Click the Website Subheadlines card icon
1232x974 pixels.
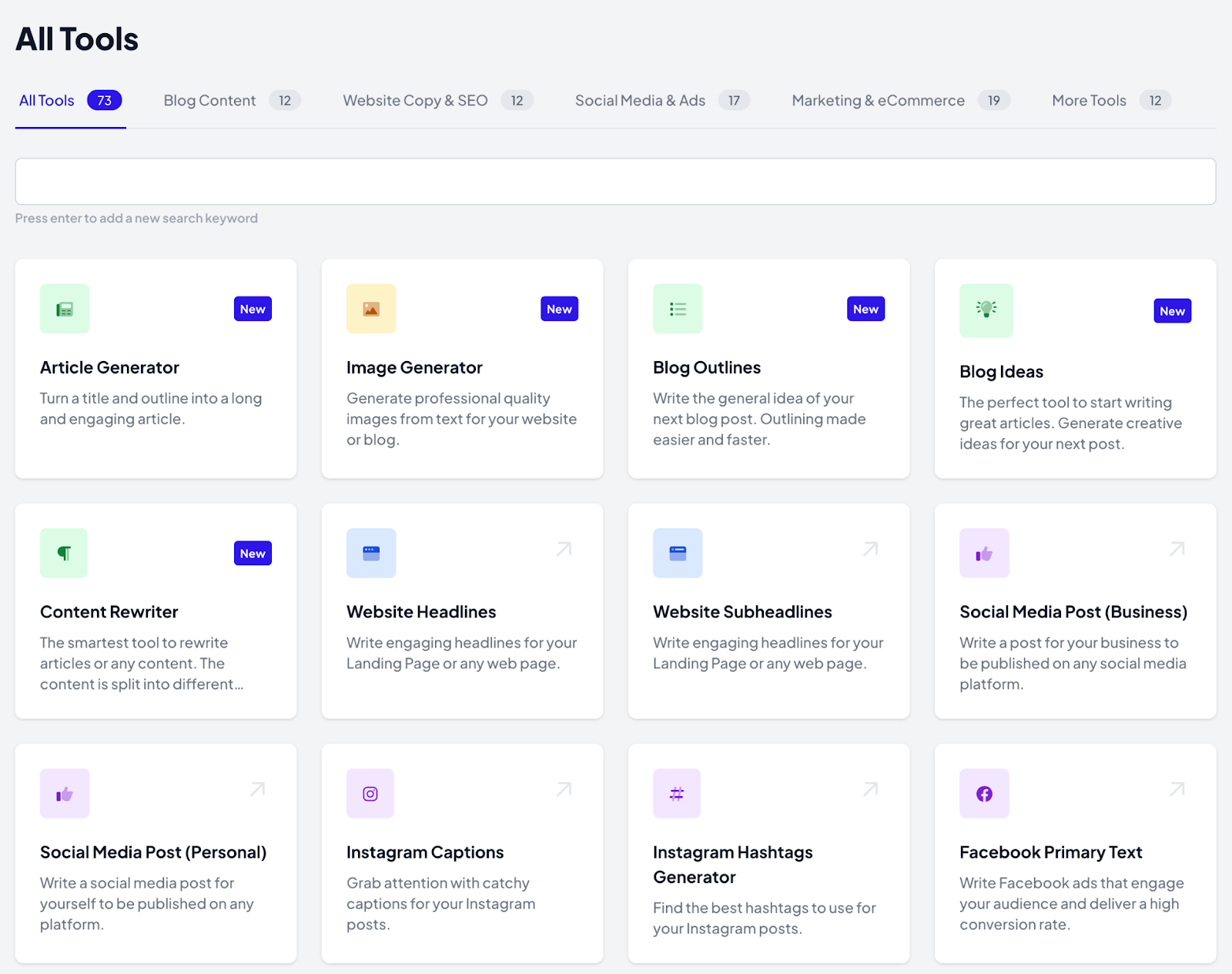(x=678, y=552)
